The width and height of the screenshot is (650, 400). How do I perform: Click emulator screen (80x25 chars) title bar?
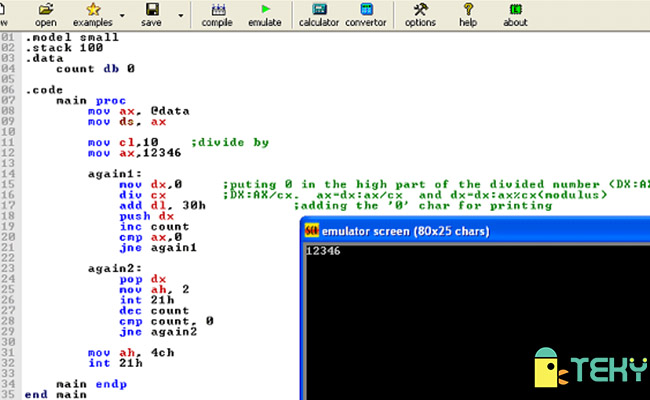(475, 230)
